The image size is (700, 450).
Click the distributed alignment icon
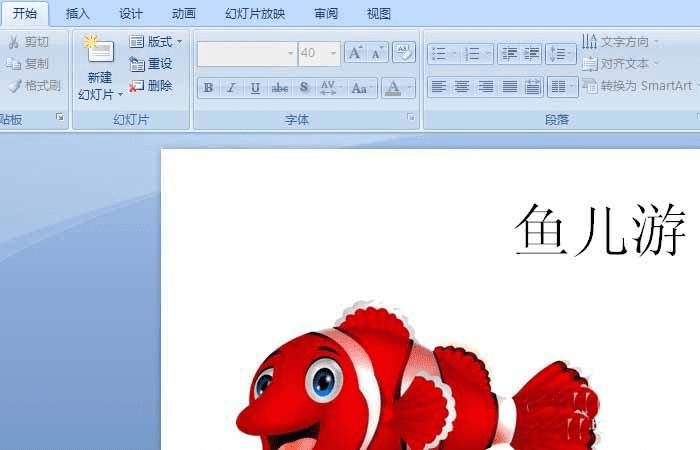pyautogui.click(x=532, y=87)
